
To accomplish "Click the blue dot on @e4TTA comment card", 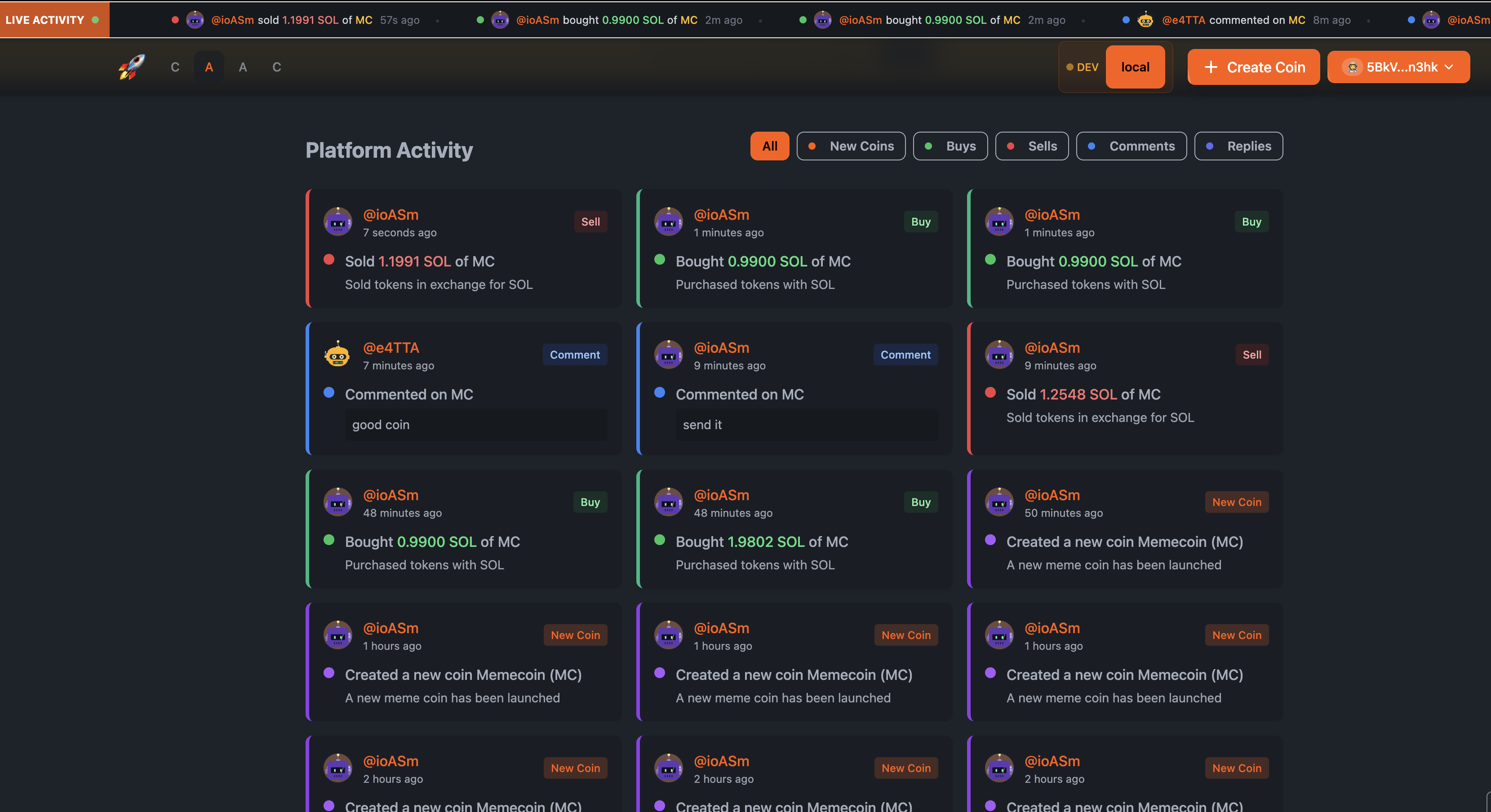I will point(329,392).
